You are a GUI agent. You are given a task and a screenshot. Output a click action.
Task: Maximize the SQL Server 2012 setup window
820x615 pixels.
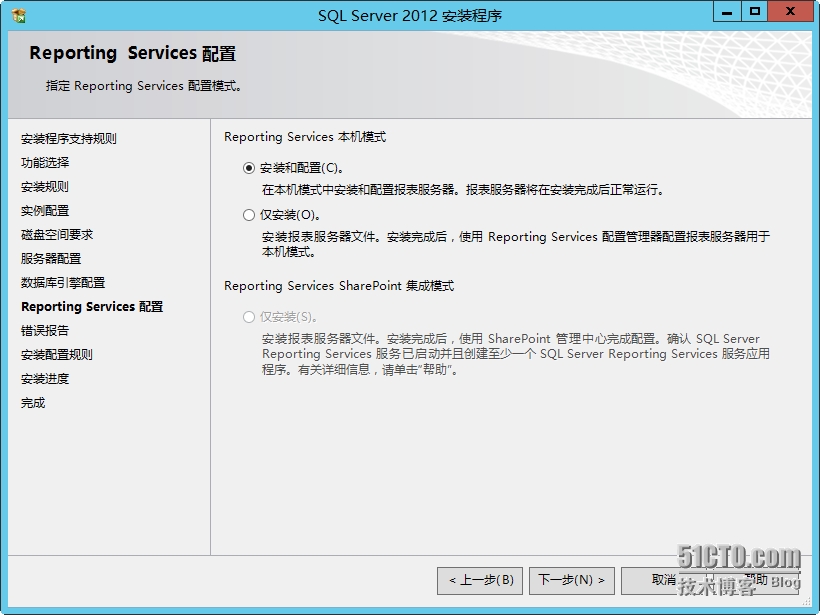click(754, 12)
